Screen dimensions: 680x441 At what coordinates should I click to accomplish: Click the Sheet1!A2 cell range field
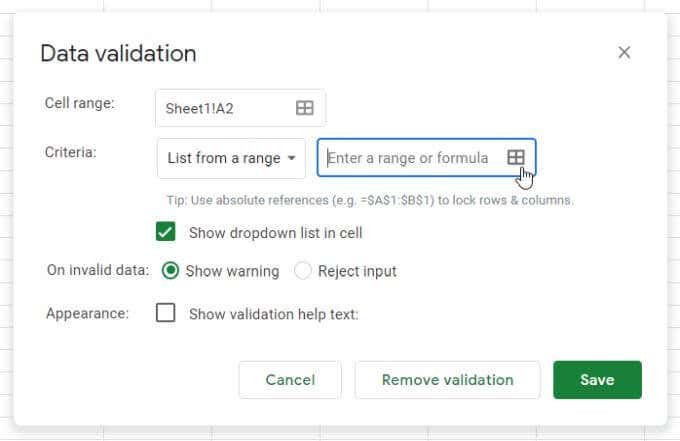pos(227,108)
